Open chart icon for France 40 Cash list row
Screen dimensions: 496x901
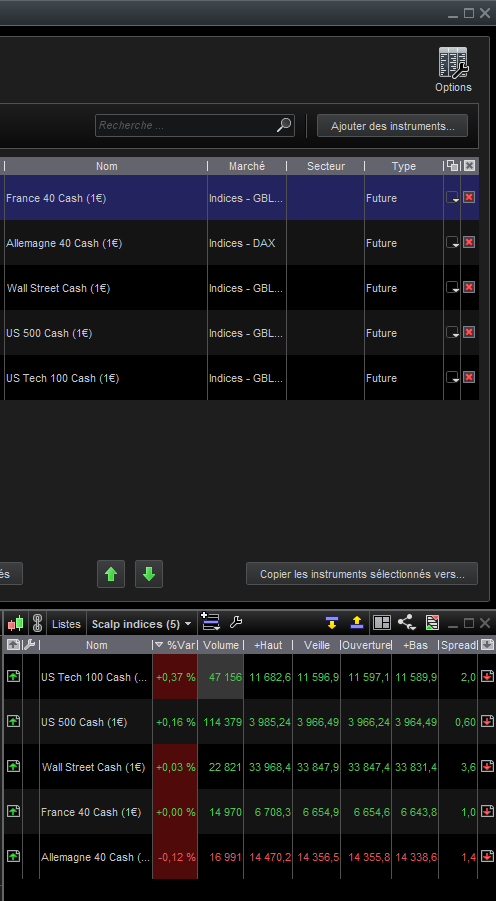[13, 811]
